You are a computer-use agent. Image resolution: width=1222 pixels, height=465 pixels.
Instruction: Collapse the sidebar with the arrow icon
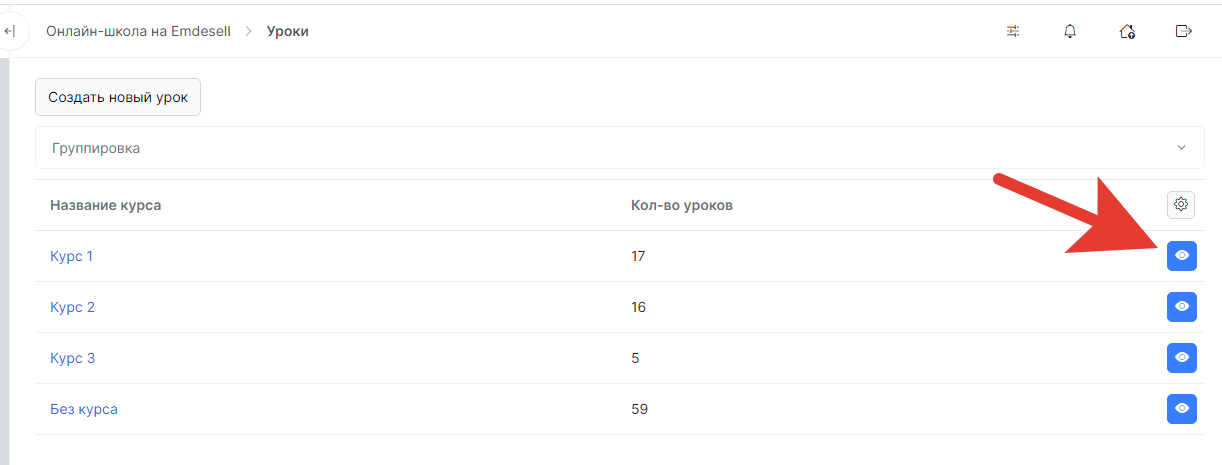[x=9, y=32]
